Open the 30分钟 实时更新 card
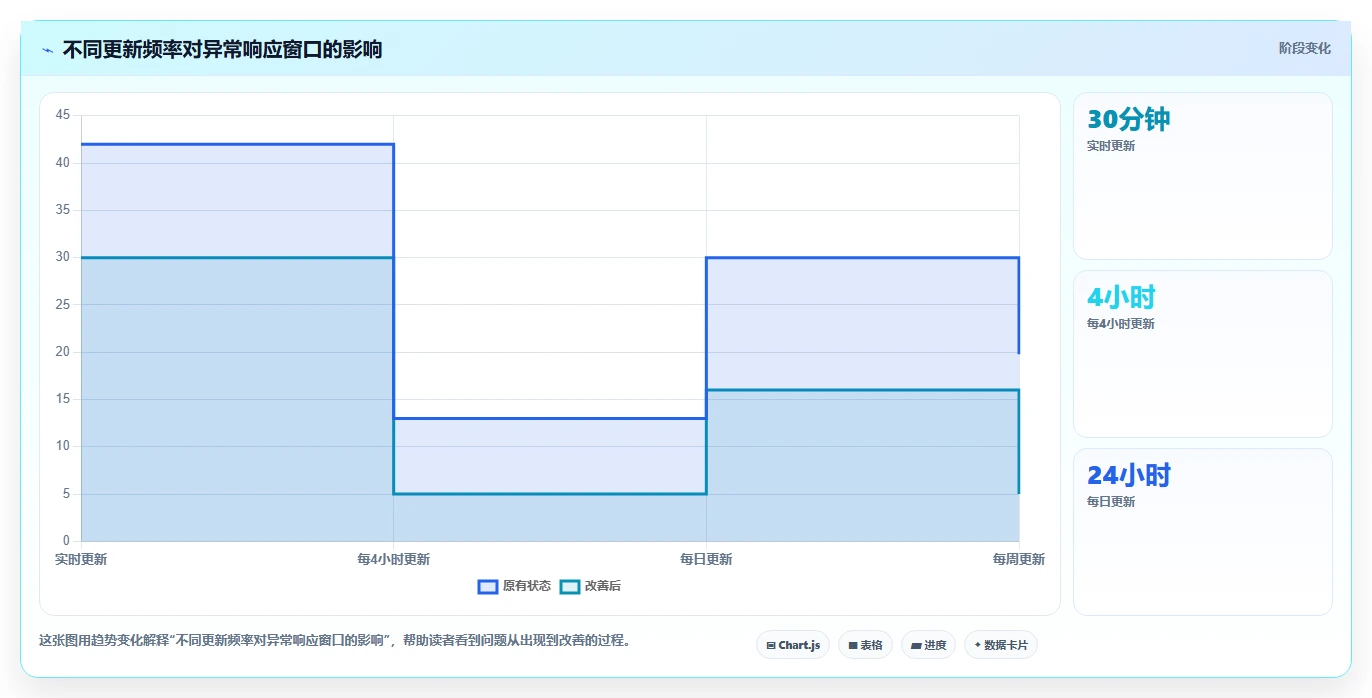Screen dimensions: 1372x698 point(1203,176)
